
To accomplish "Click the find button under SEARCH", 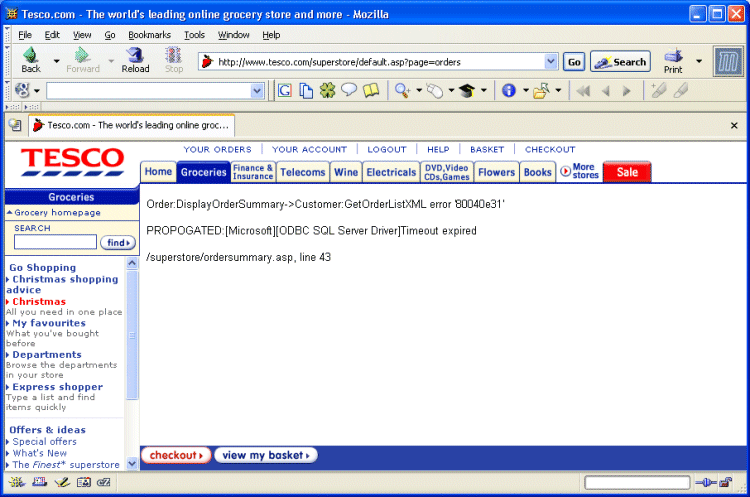I will coord(118,243).
